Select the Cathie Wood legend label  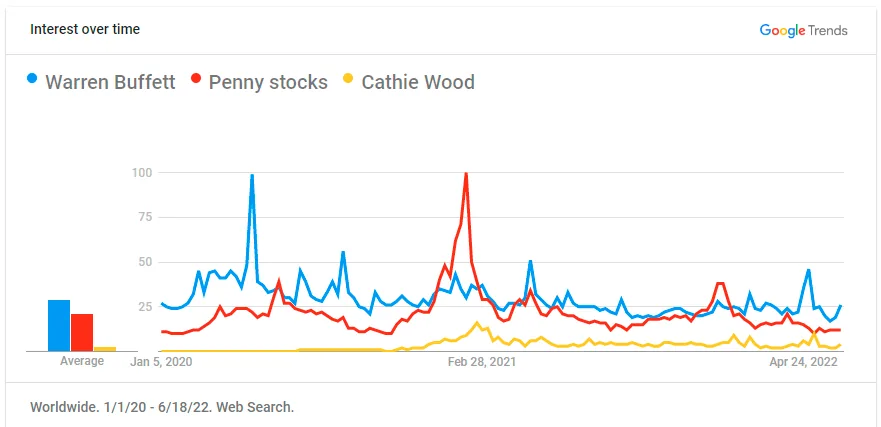418,82
